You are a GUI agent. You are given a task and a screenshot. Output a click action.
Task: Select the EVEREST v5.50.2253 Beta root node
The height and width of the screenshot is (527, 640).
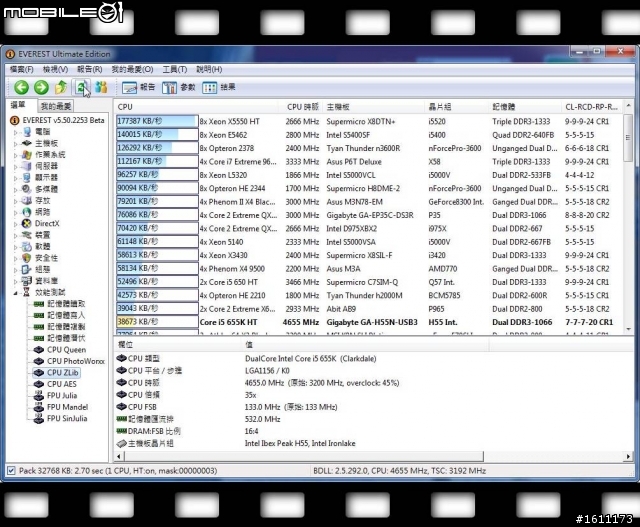(x=57, y=120)
